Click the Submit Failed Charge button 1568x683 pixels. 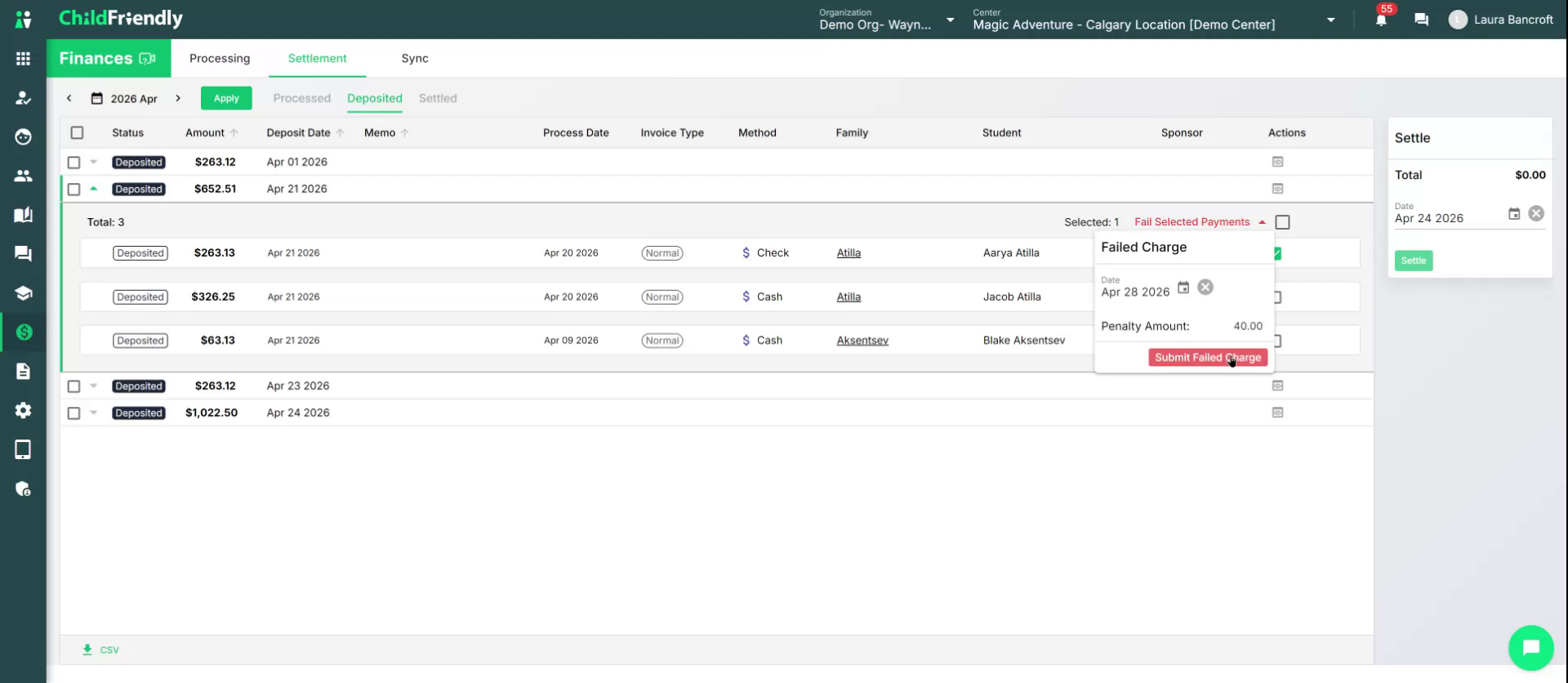[1208, 358]
